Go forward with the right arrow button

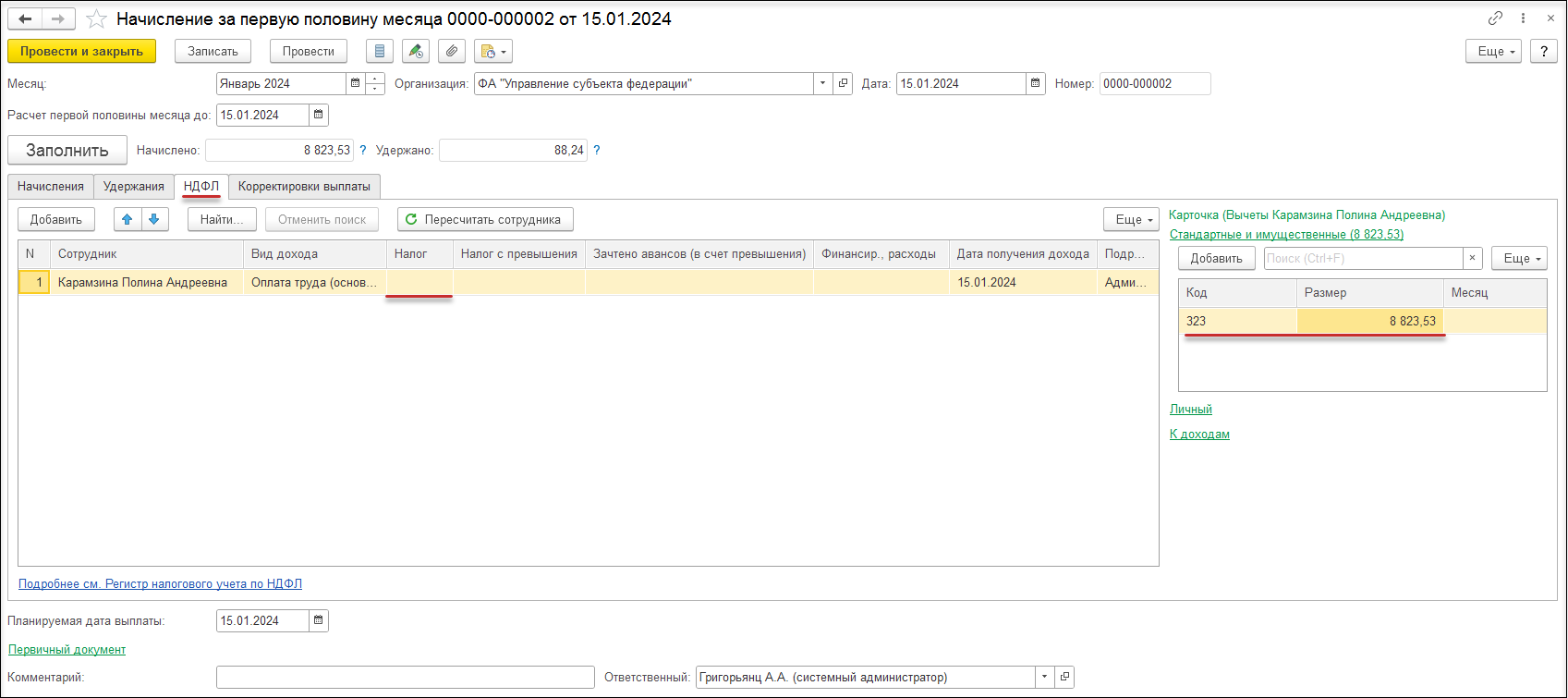pyautogui.click(x=58, y=18)
